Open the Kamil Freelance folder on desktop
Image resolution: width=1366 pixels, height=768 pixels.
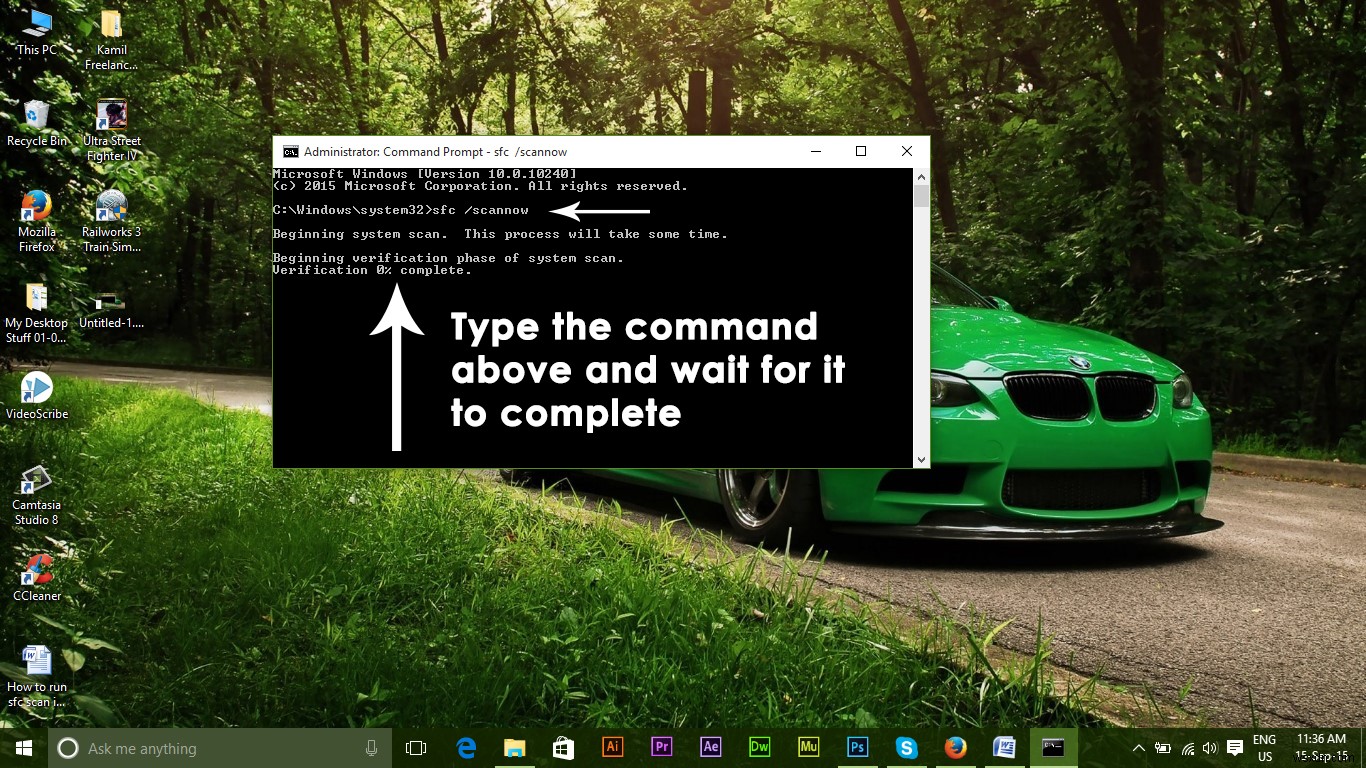[111, 40]
